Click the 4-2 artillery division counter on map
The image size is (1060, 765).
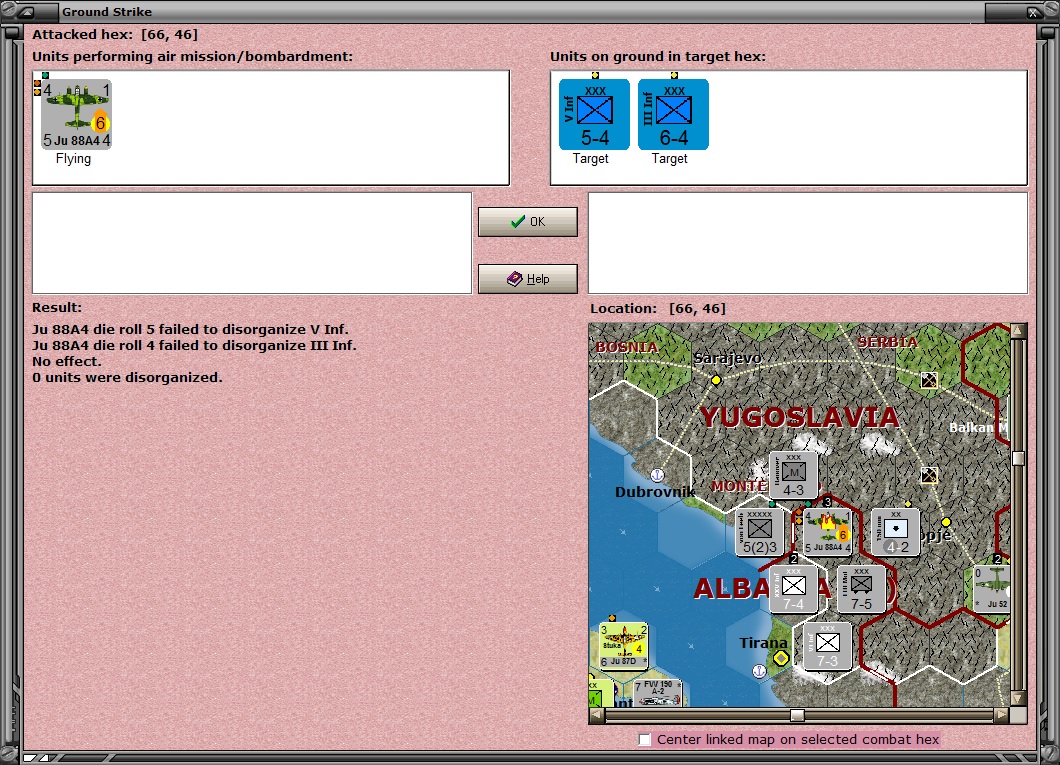coord(895,533)
